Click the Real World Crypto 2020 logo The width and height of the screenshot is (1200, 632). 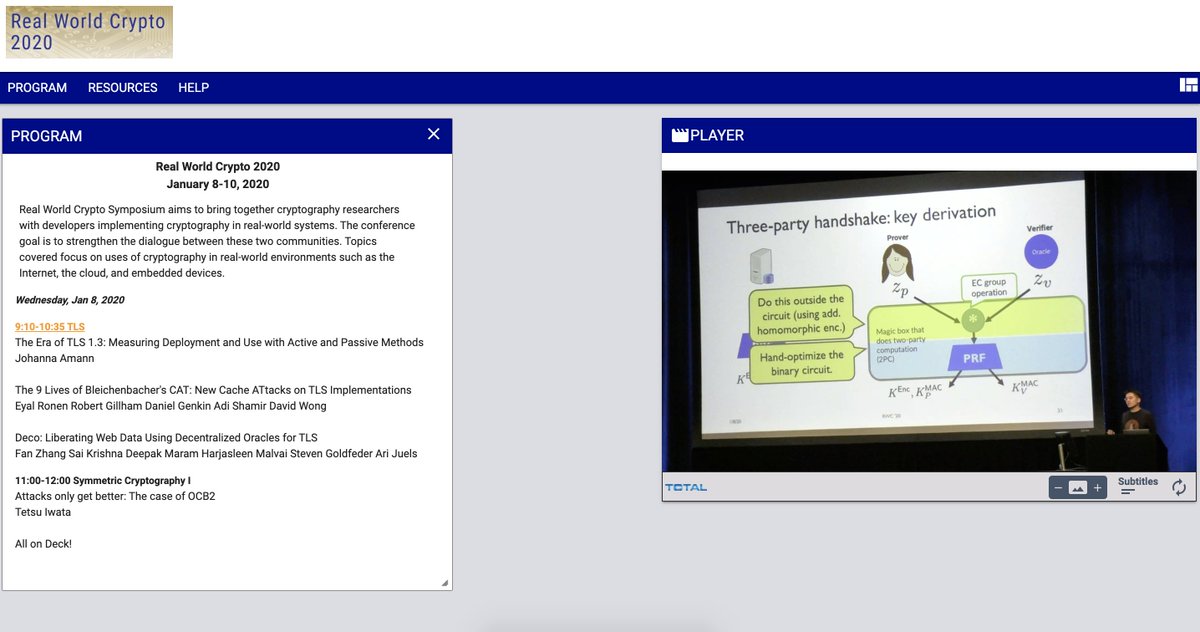tap(89, 32)
